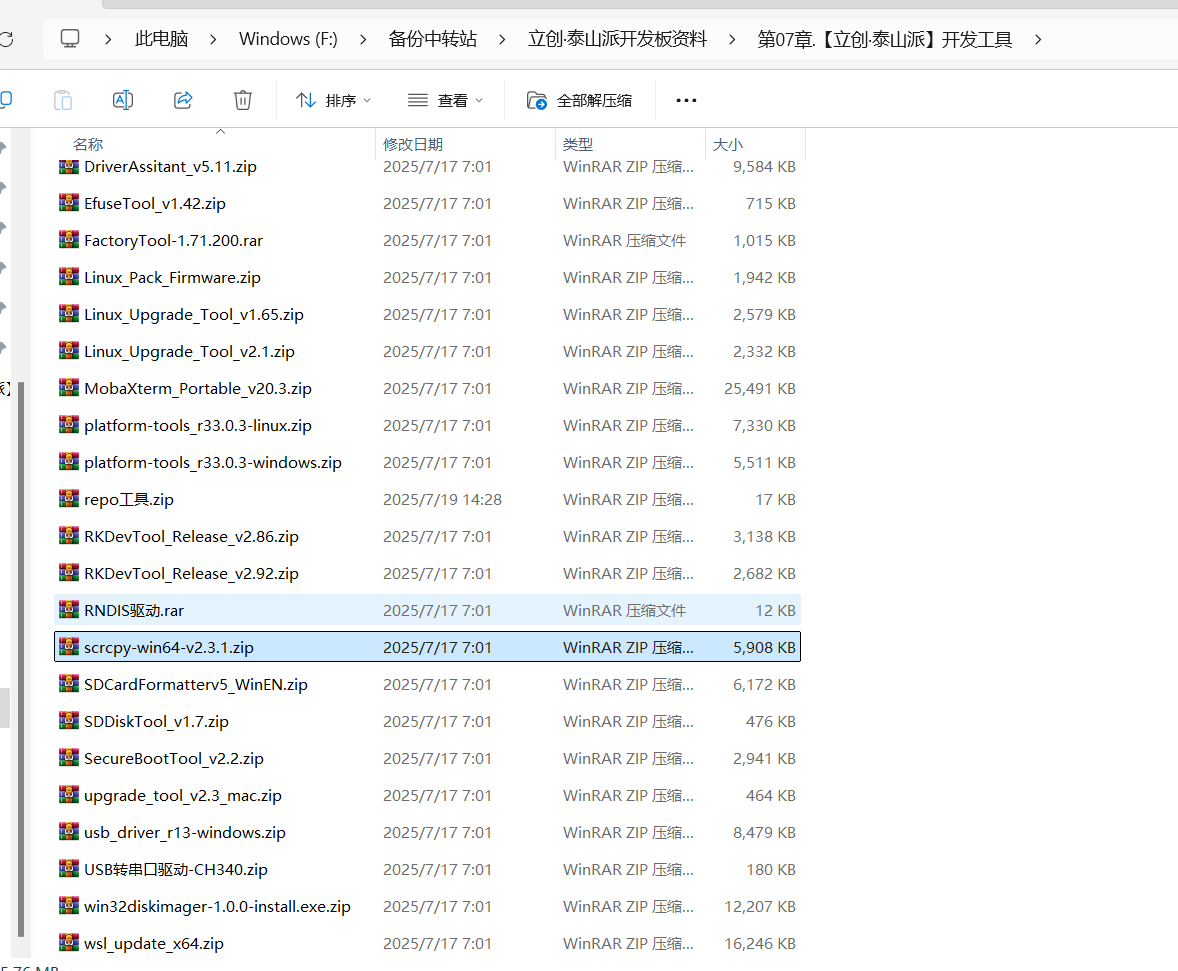1178x971 pixels.
Task: Select file RNDIS驱动.rar
Action: point(427,610)
